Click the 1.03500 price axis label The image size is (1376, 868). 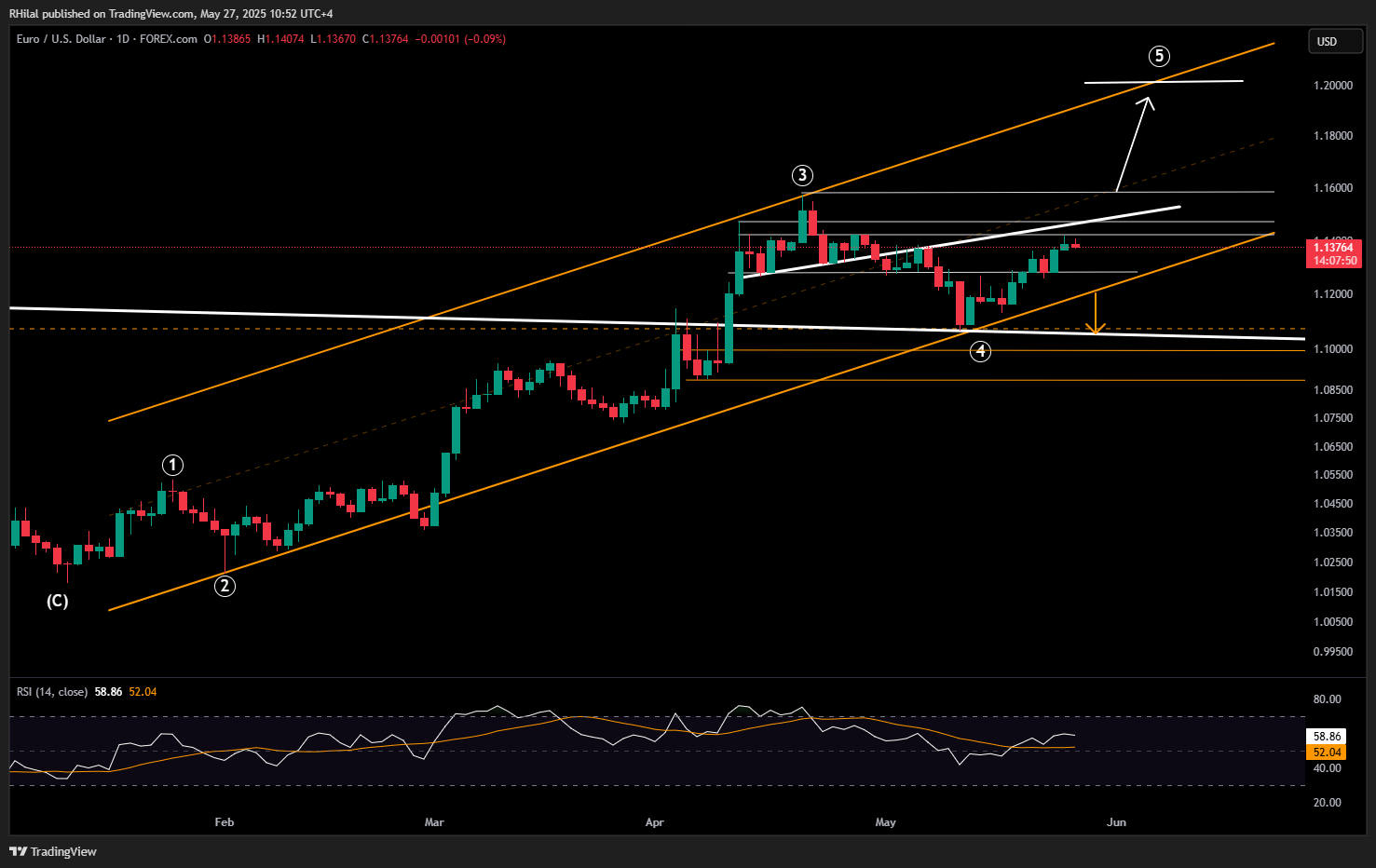[1333, 534]
